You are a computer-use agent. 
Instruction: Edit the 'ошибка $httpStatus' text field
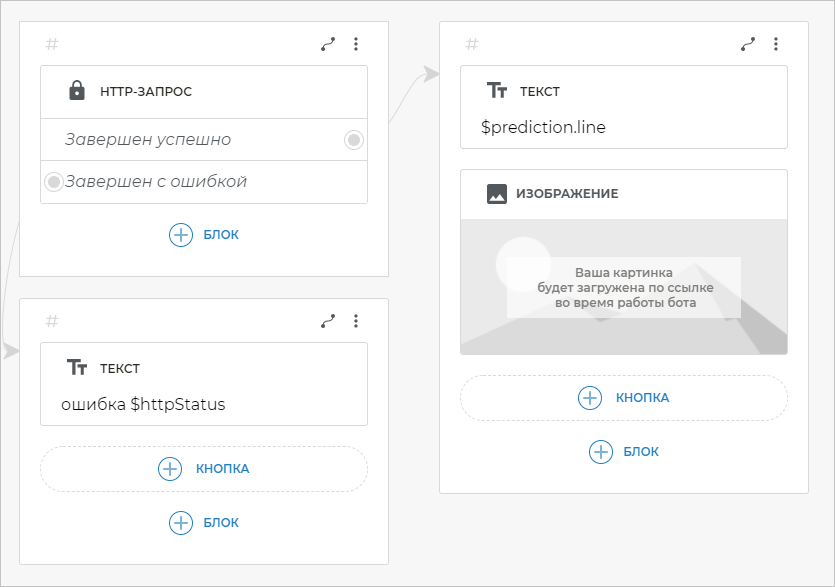(x=143, y=405)
